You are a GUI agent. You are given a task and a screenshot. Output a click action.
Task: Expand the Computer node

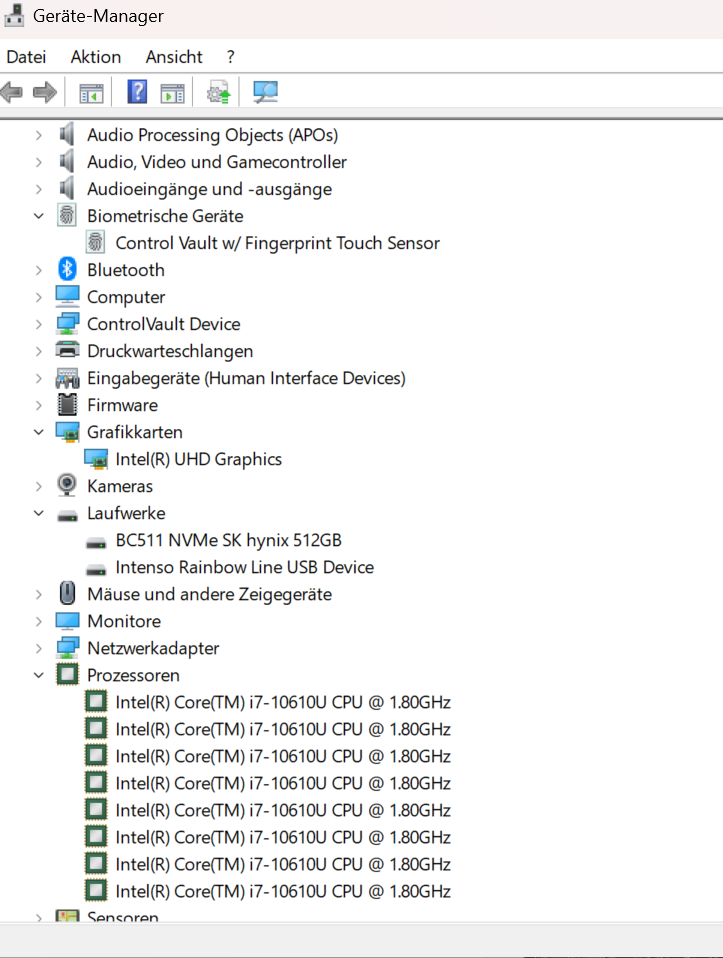tap(39, 297)
